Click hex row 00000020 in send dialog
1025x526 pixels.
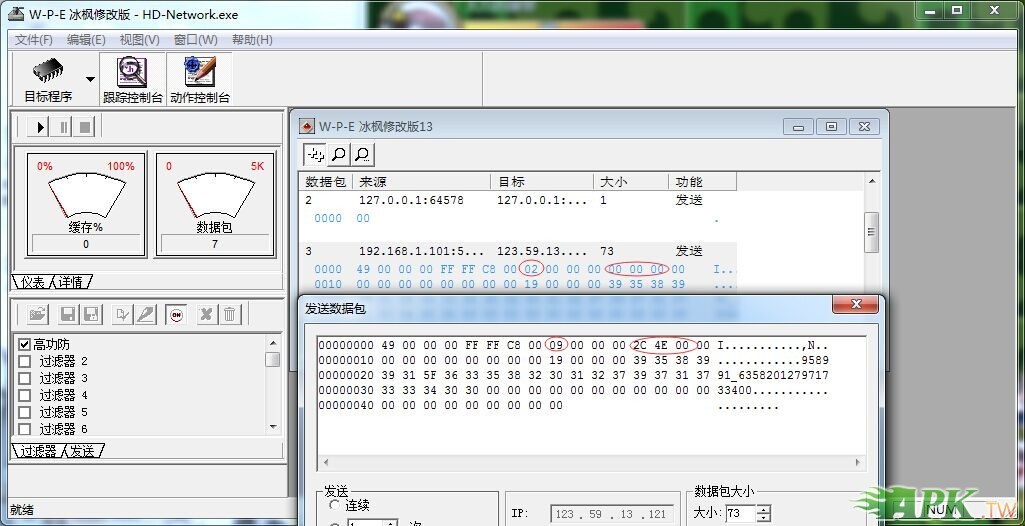tap(573, 375)
